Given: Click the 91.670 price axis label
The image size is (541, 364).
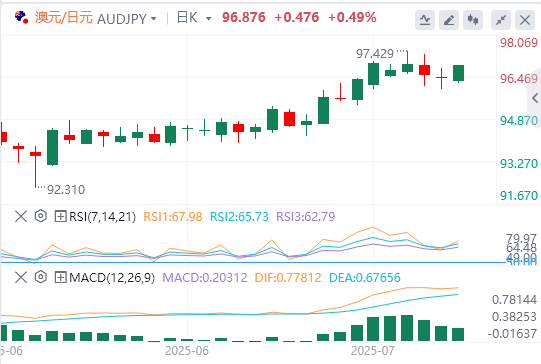Looking at the screenshot, I should pos(519,196).
